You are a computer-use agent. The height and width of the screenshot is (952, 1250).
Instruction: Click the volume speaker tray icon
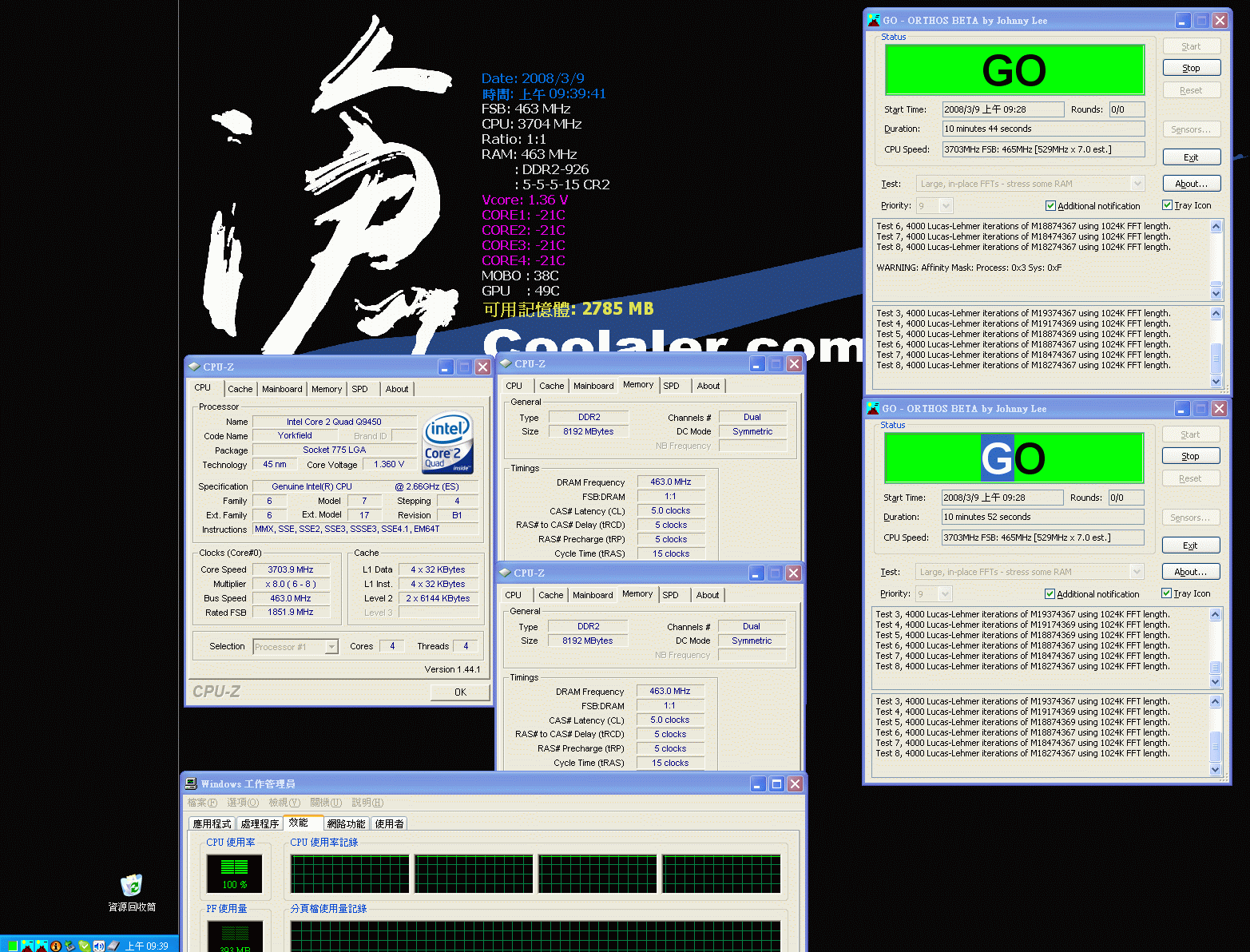[99, 946]
